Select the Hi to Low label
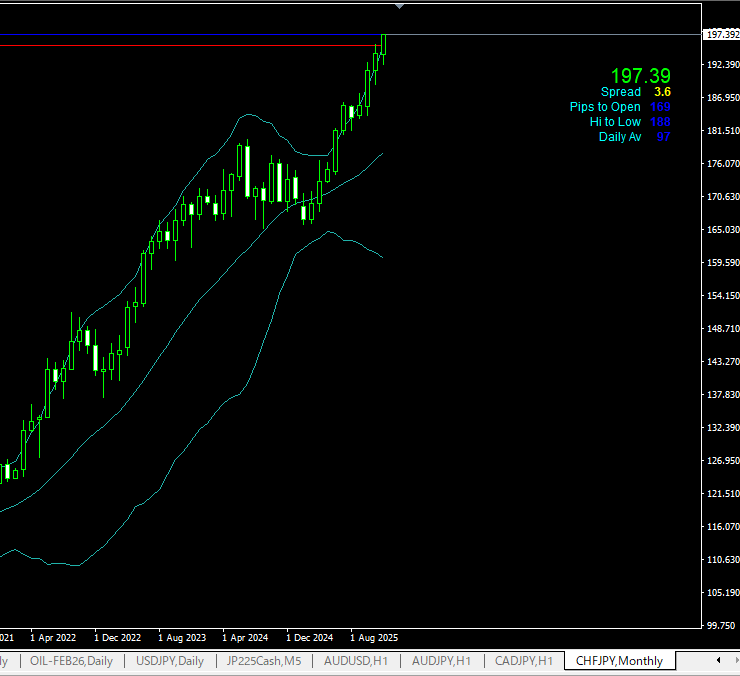Viewport: 740px width, 676px height. [615, 122]
